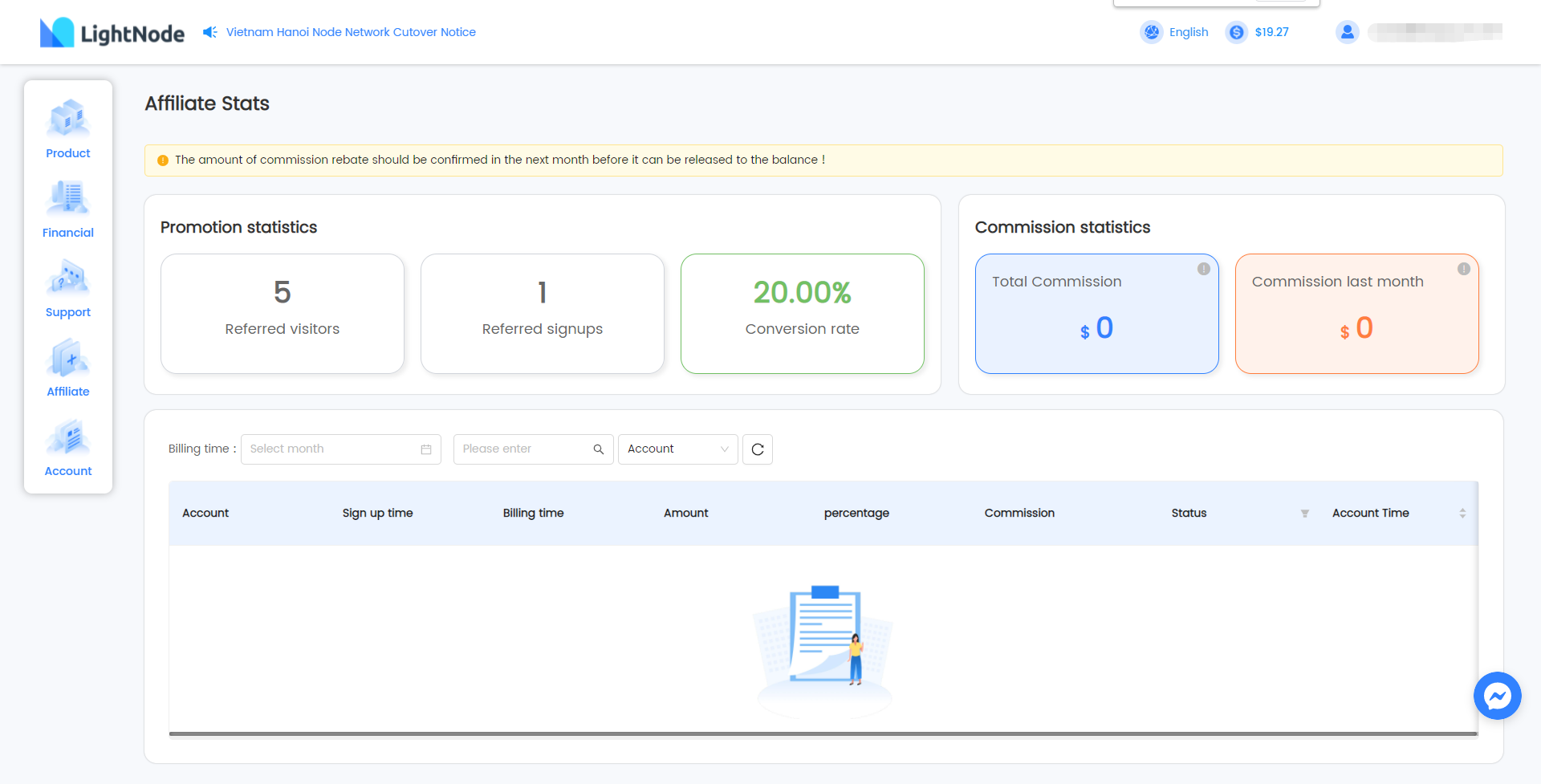Click the Product sidebar icon
1541x784 pixels.
[x=68, y=118]
